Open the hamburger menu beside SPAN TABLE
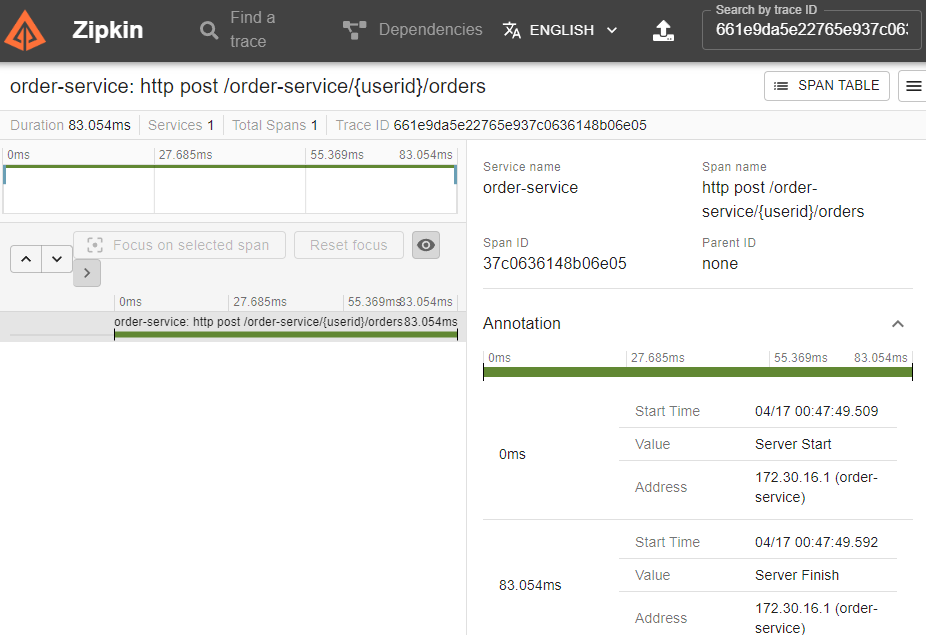This screenshot has width=926, height=635. 913,86
